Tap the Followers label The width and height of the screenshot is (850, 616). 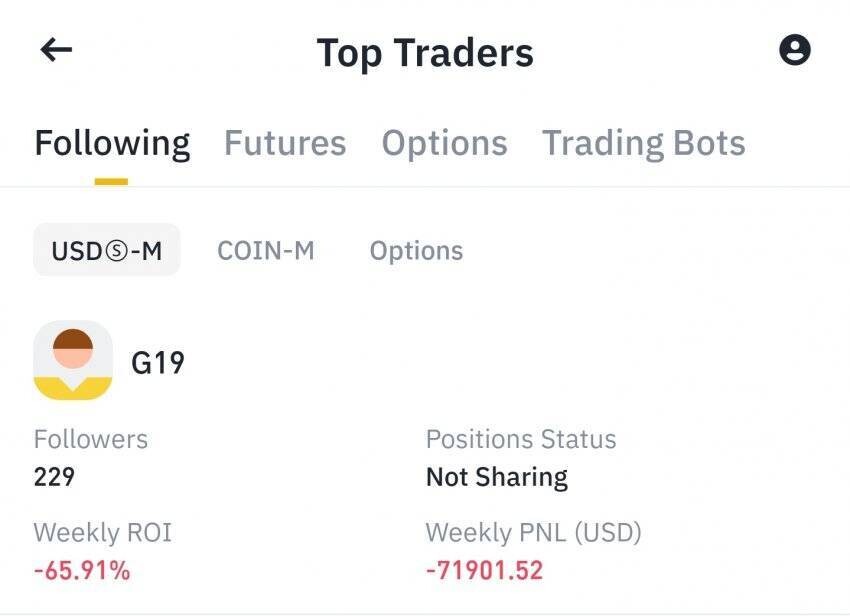coord(91,439)
